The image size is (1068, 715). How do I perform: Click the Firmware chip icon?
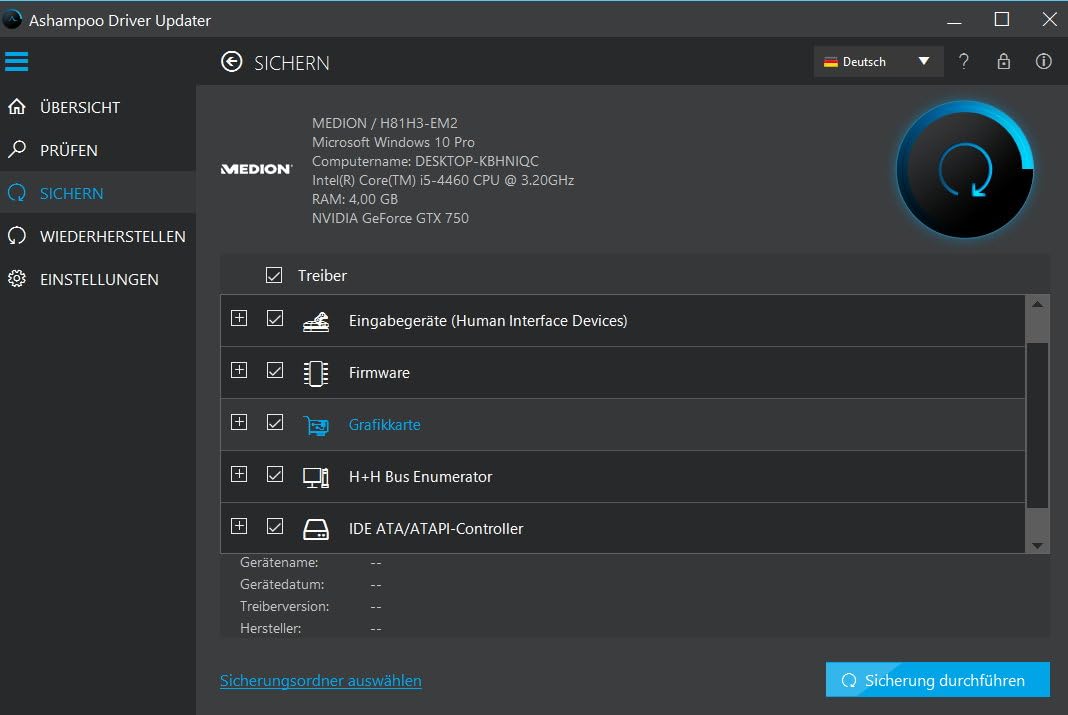point(315,373)
